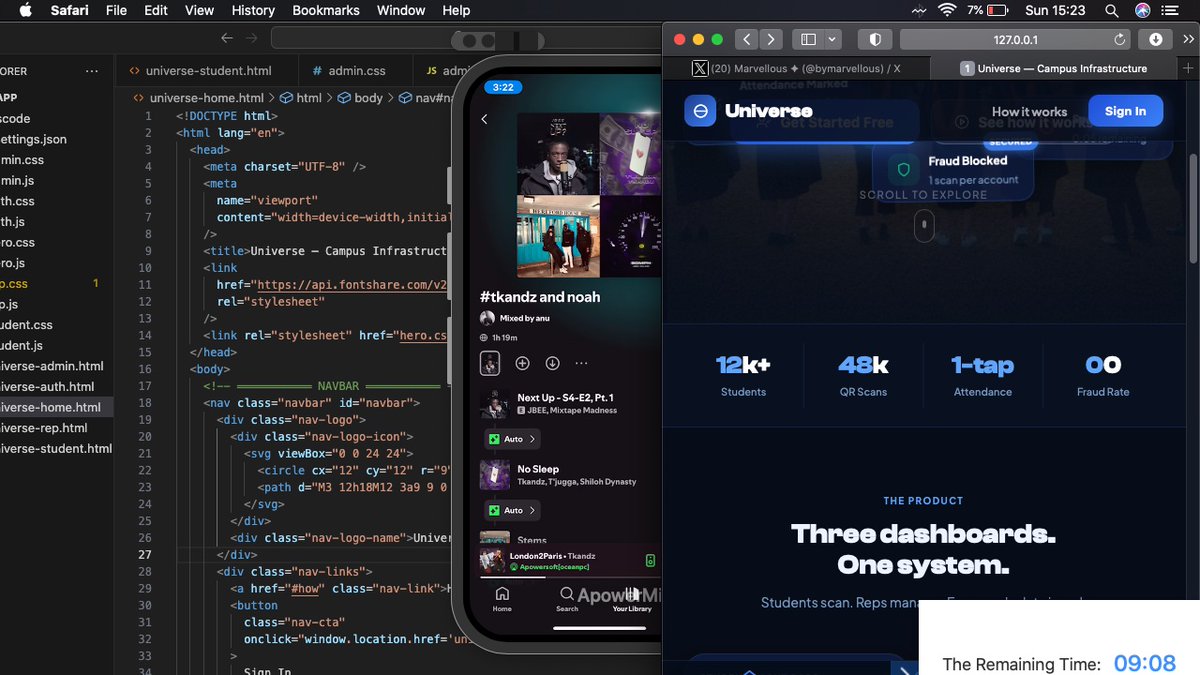Open Explorer more actions ellipsis
Image resolution: width=1200 pixels, height=675 pixels.
tap(92, 71)
